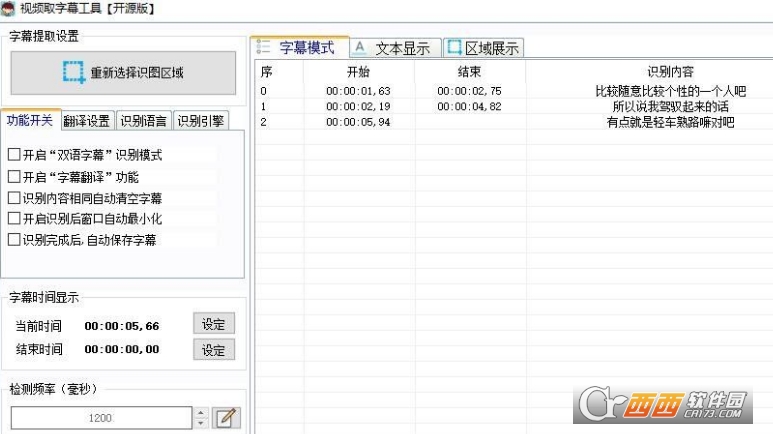This screenshot has width=773, height=434.
Task: Switch to the 功能开关 tab
Action: point(30,120)
